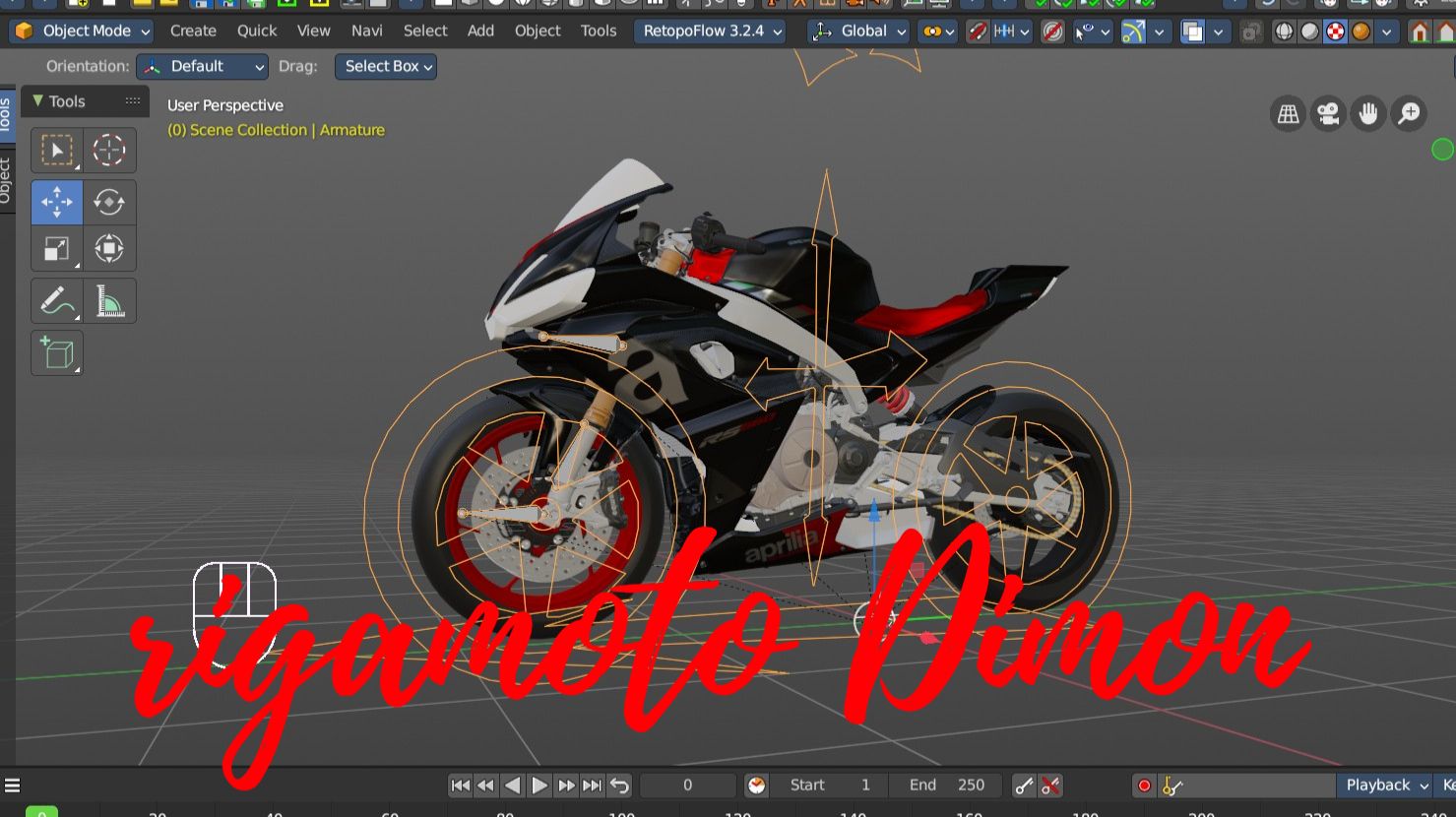
Task: Activate the Transform tool
Action: (x=109, y=249)
